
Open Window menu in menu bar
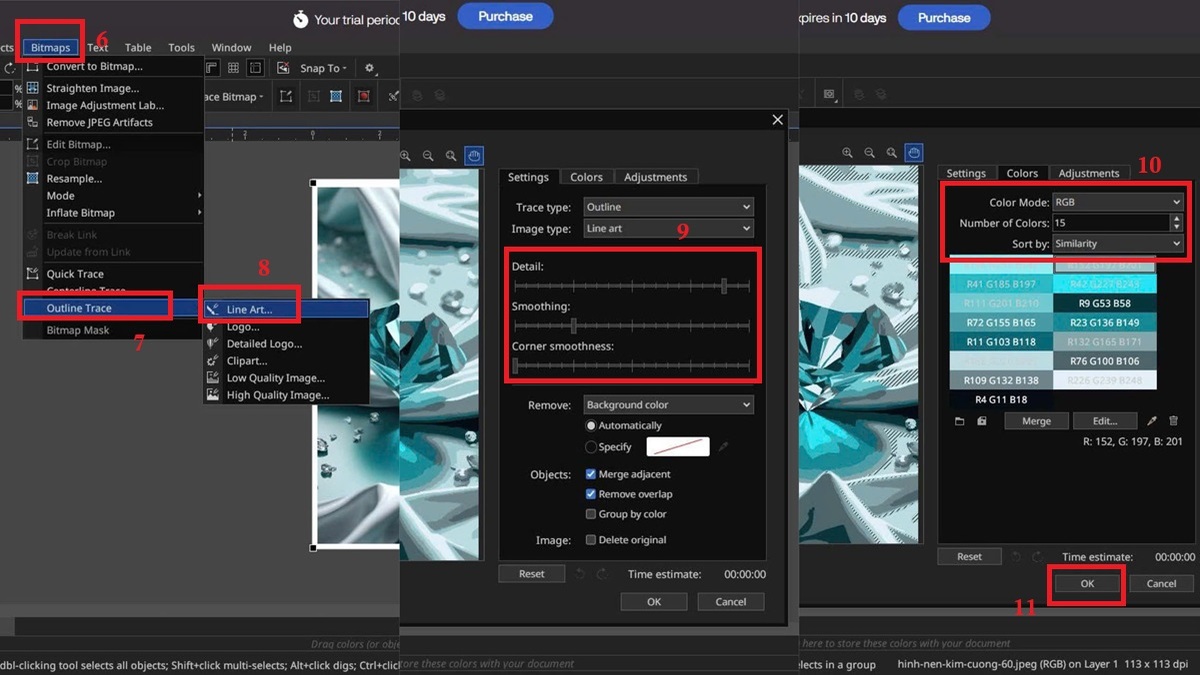tap(231, 47)
